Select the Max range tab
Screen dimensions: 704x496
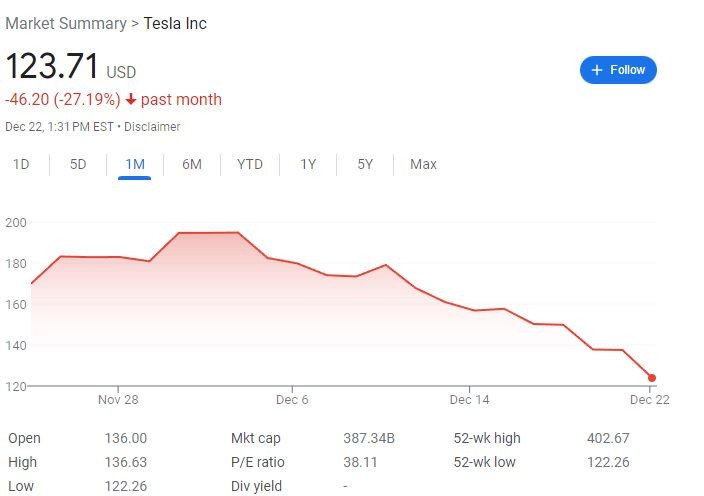423,164
